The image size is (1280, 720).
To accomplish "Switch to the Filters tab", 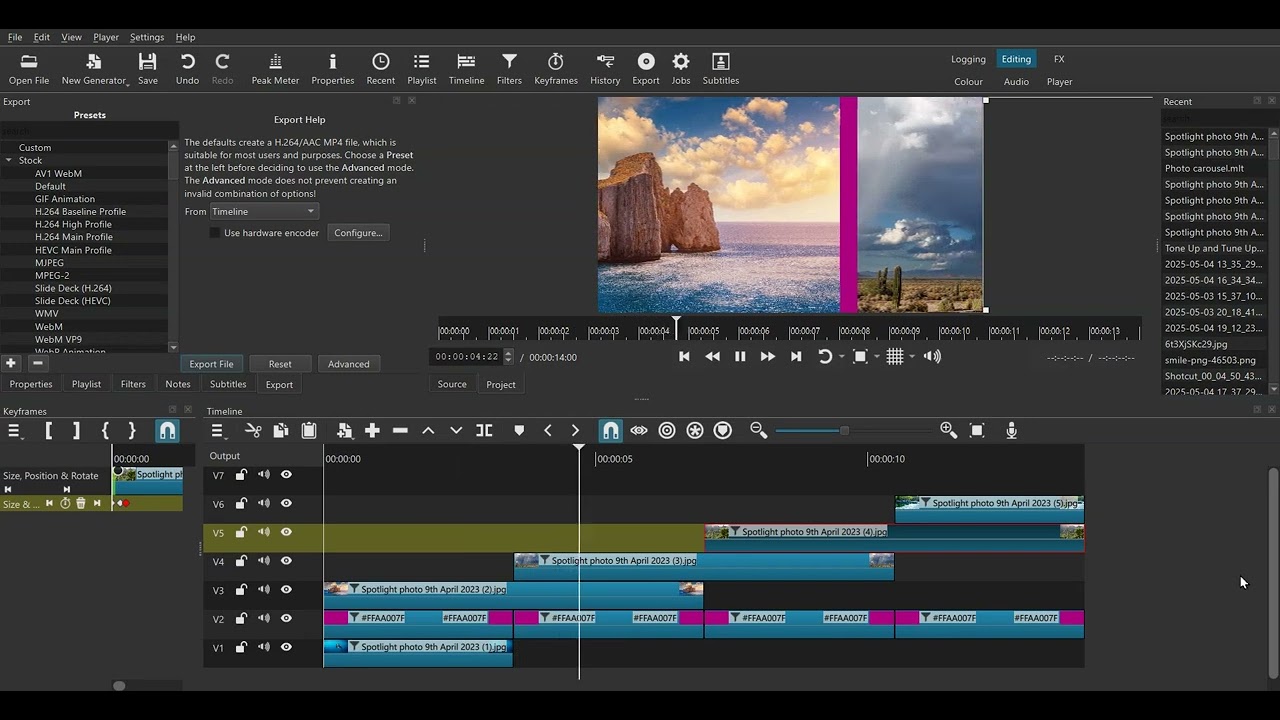I will coord(133,385).
